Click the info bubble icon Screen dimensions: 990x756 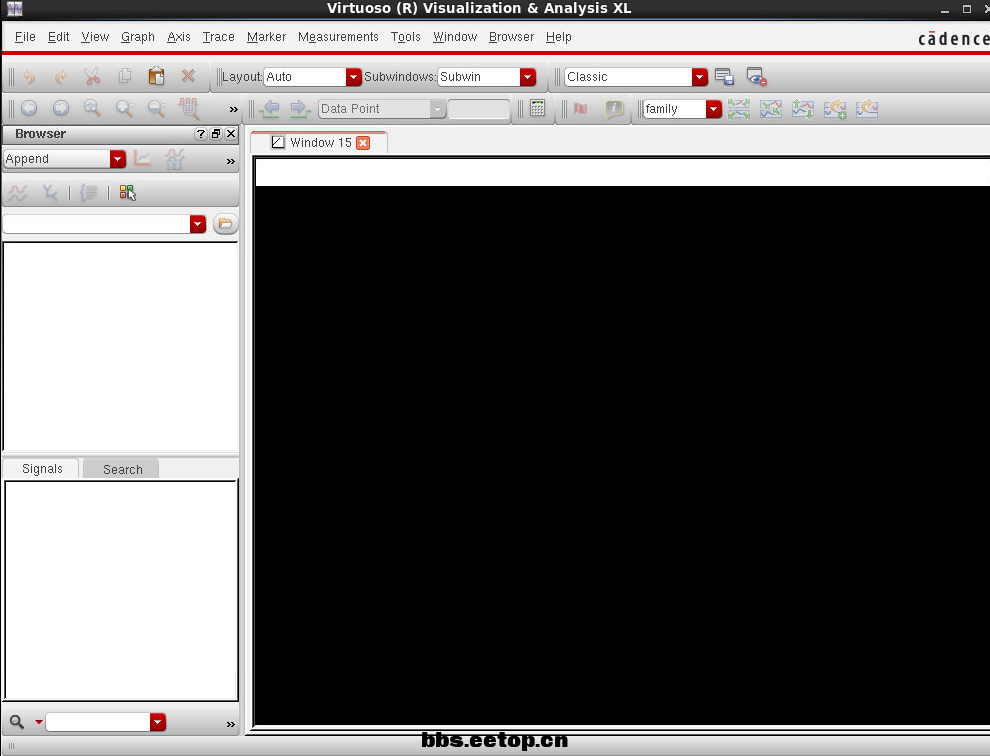[614, 109]
